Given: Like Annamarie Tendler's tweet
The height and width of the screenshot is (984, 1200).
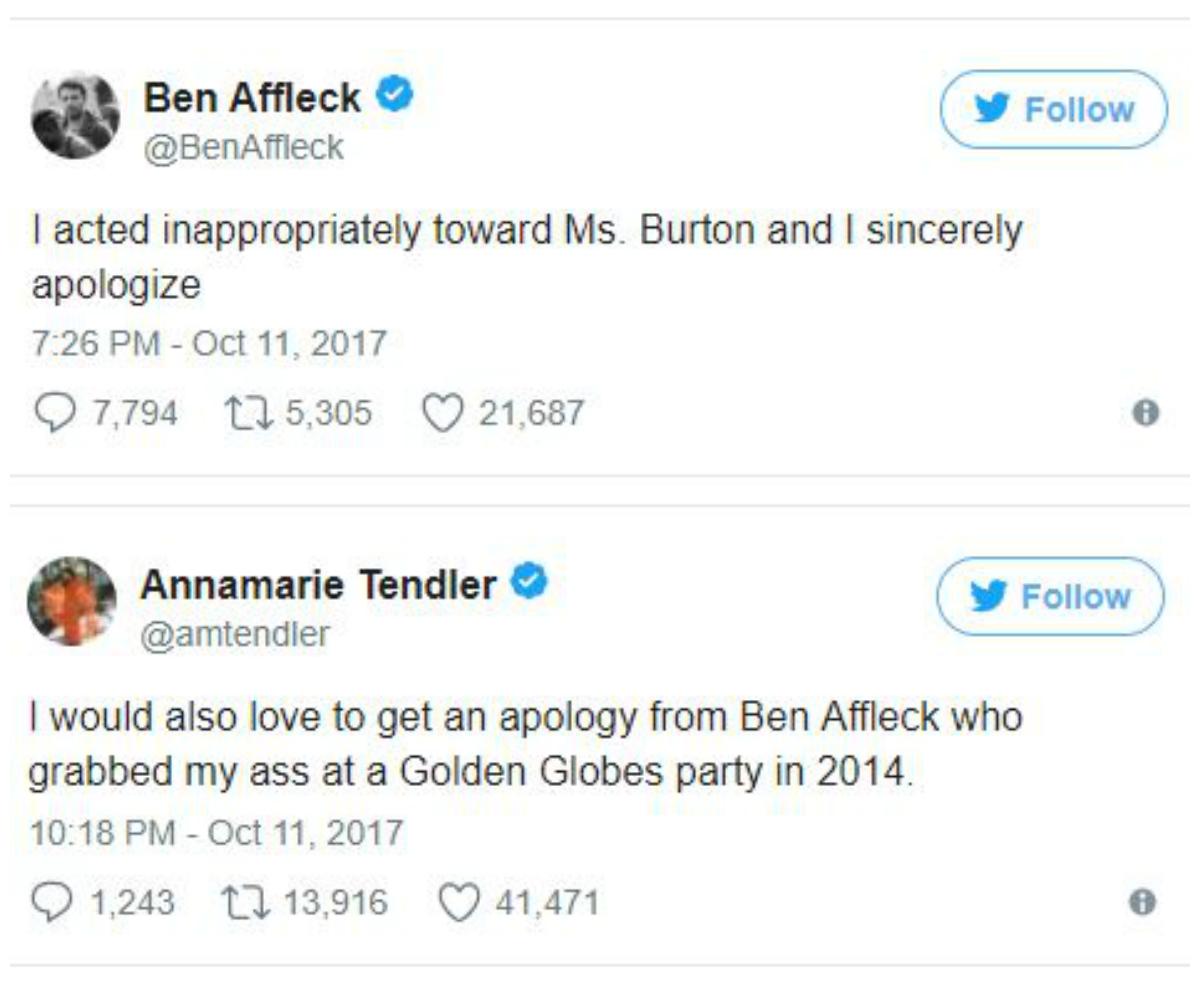Looking at the screenshot, I should point(460,904).
